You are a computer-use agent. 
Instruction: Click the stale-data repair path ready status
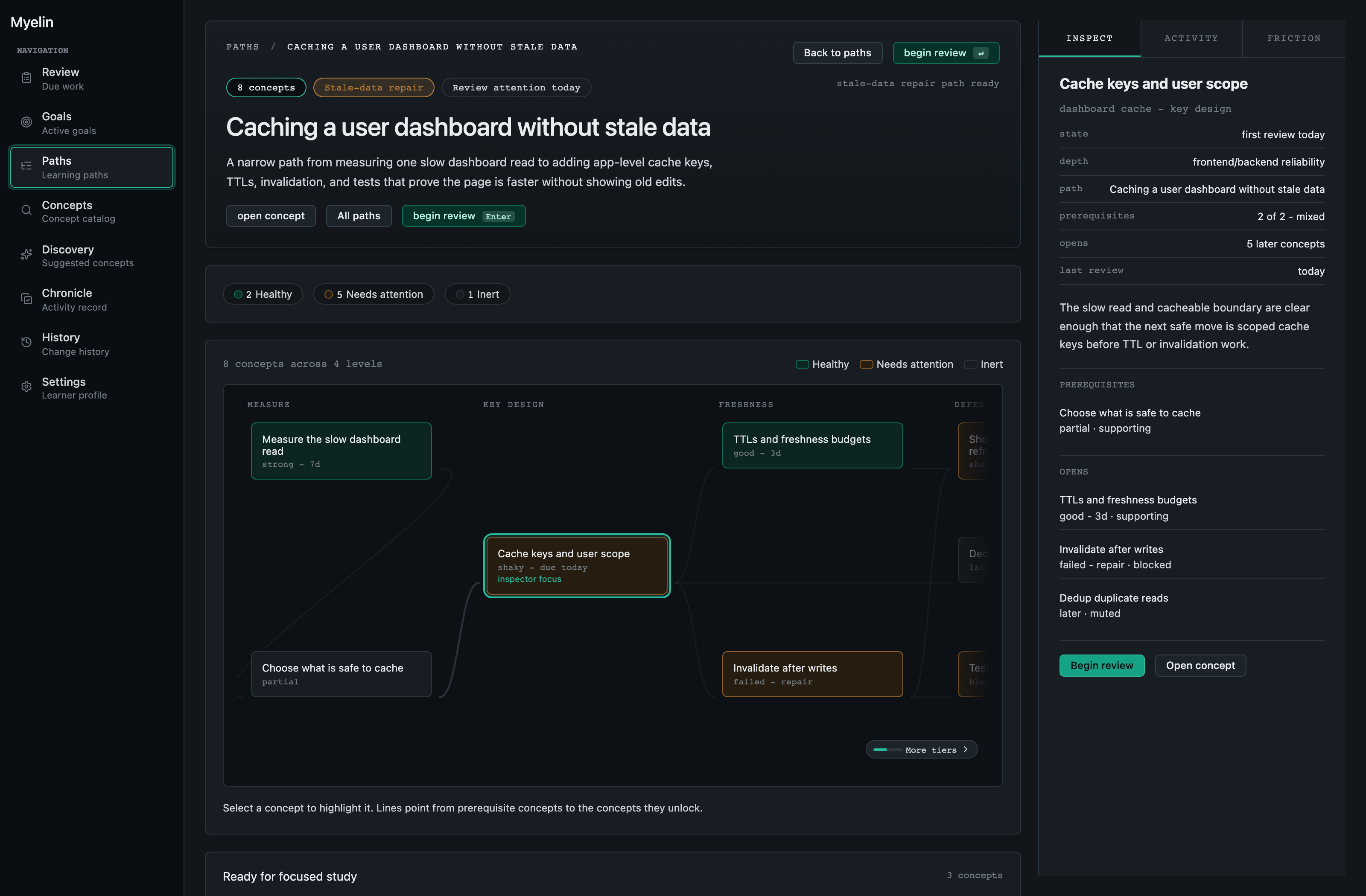pyautogui.click(x=918, y=83)
